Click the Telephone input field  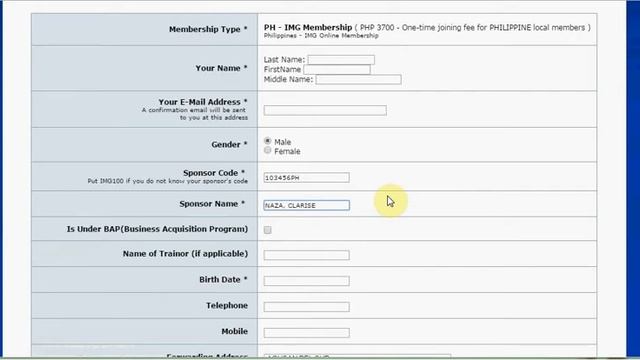click(307, 307)
